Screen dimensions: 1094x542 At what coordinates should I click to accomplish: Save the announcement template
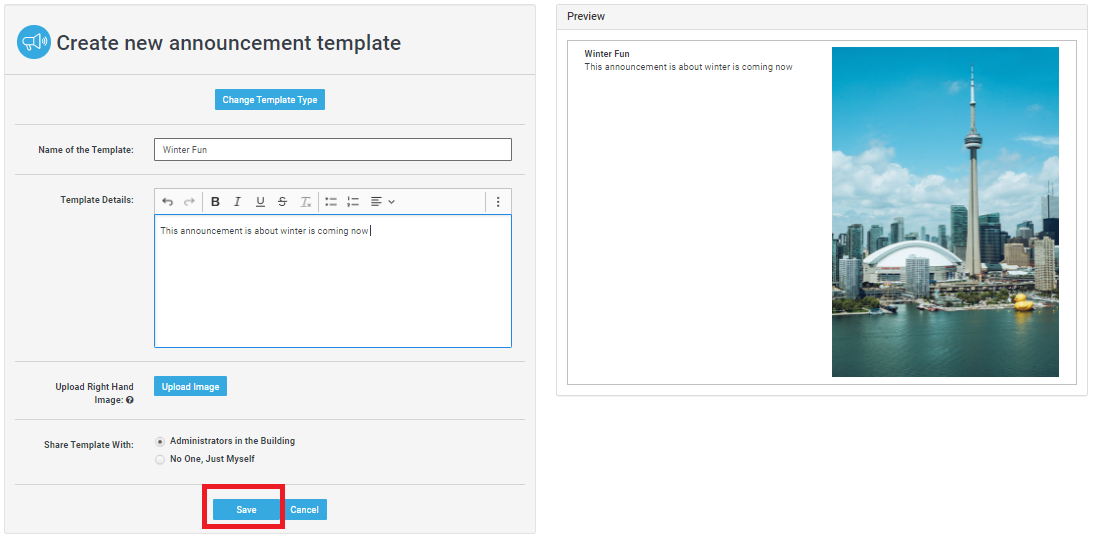coord(246,510)
